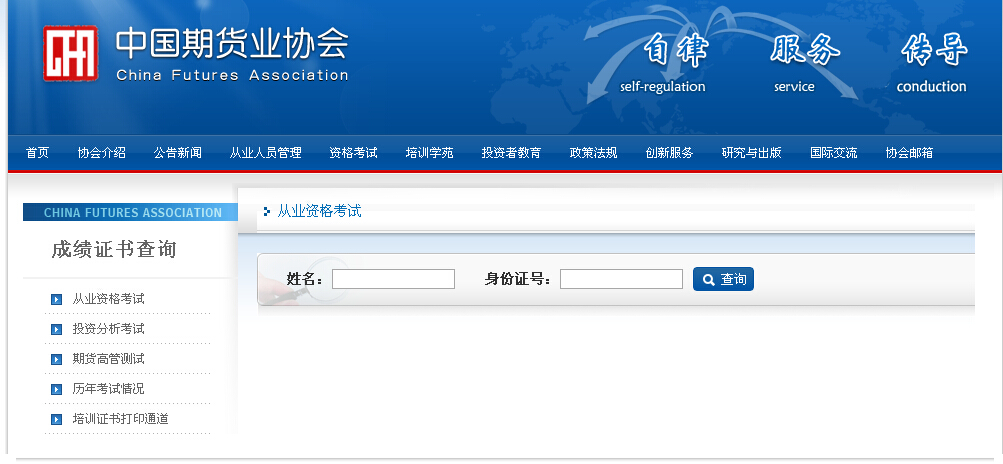Go to 国际交流 navigation item
Image resolution: width=1003 pixels, height=464 pixels.
(833, 153)
